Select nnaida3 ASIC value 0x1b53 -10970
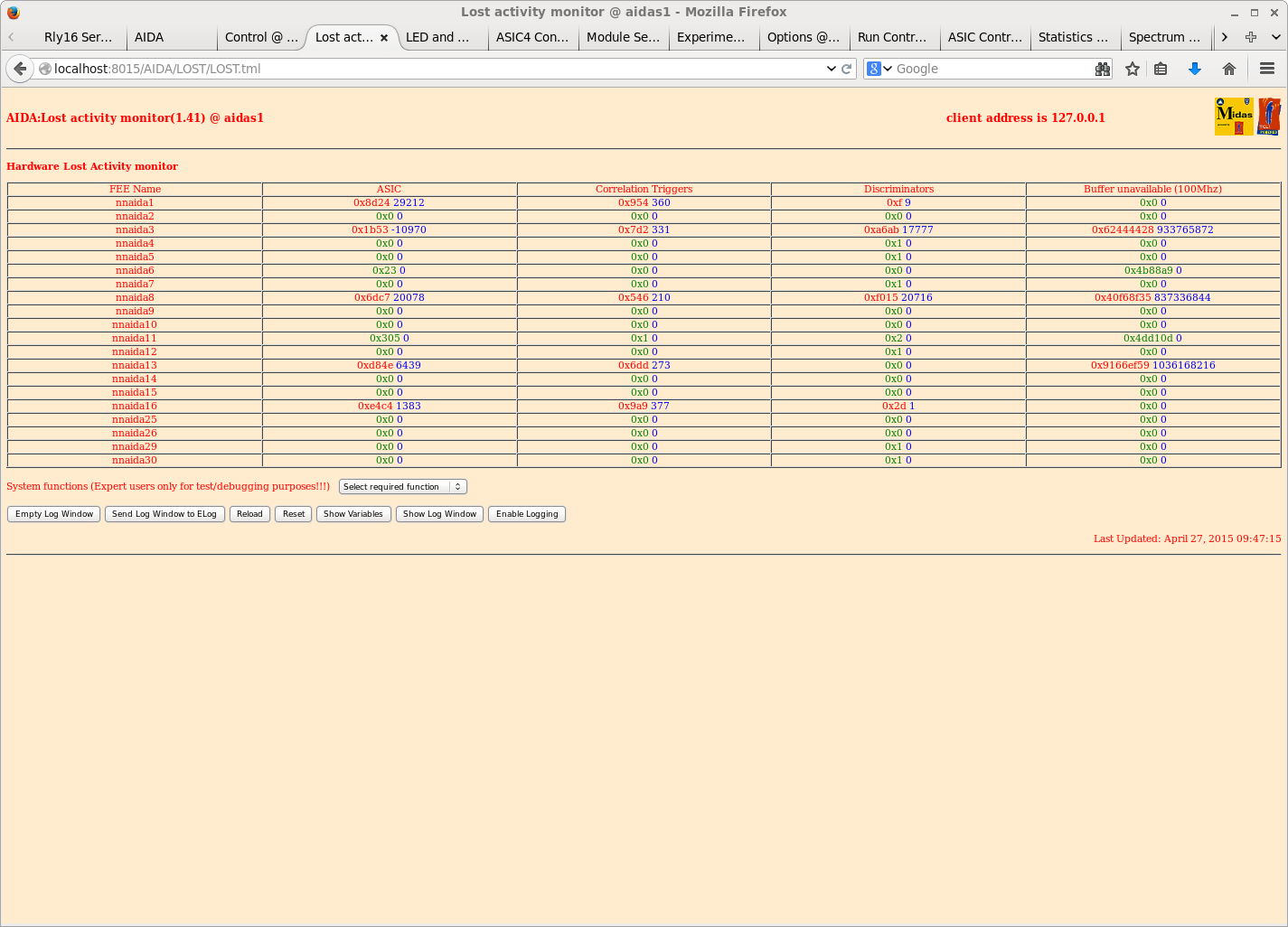1288x927 pixels. tap(389, 230)
